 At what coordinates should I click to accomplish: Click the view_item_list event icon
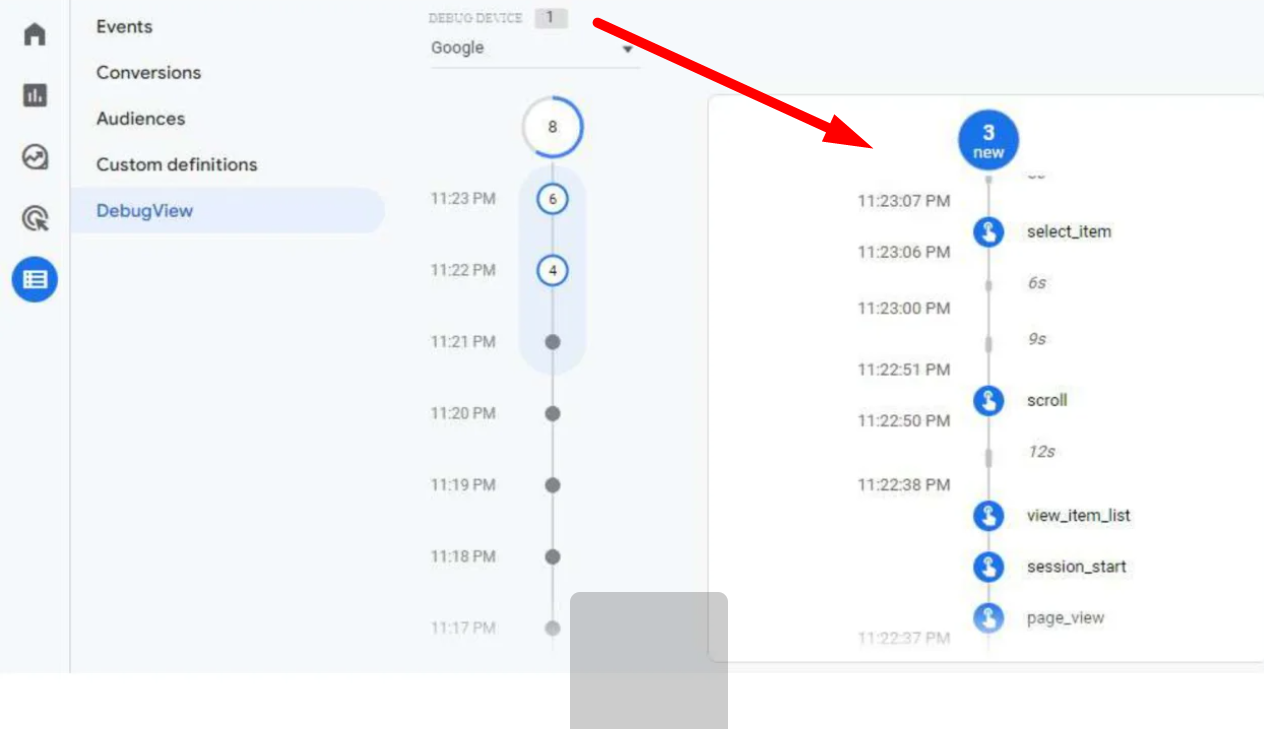[988, 516]
